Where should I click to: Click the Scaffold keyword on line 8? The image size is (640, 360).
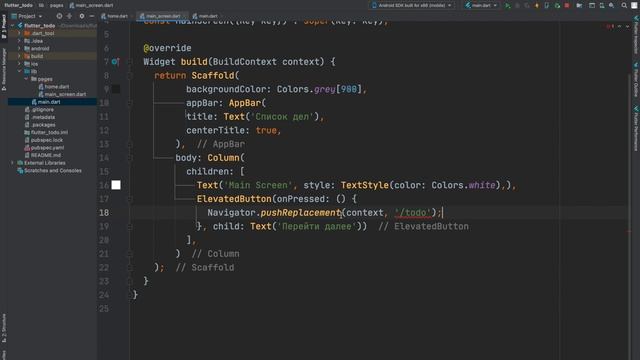213,76
